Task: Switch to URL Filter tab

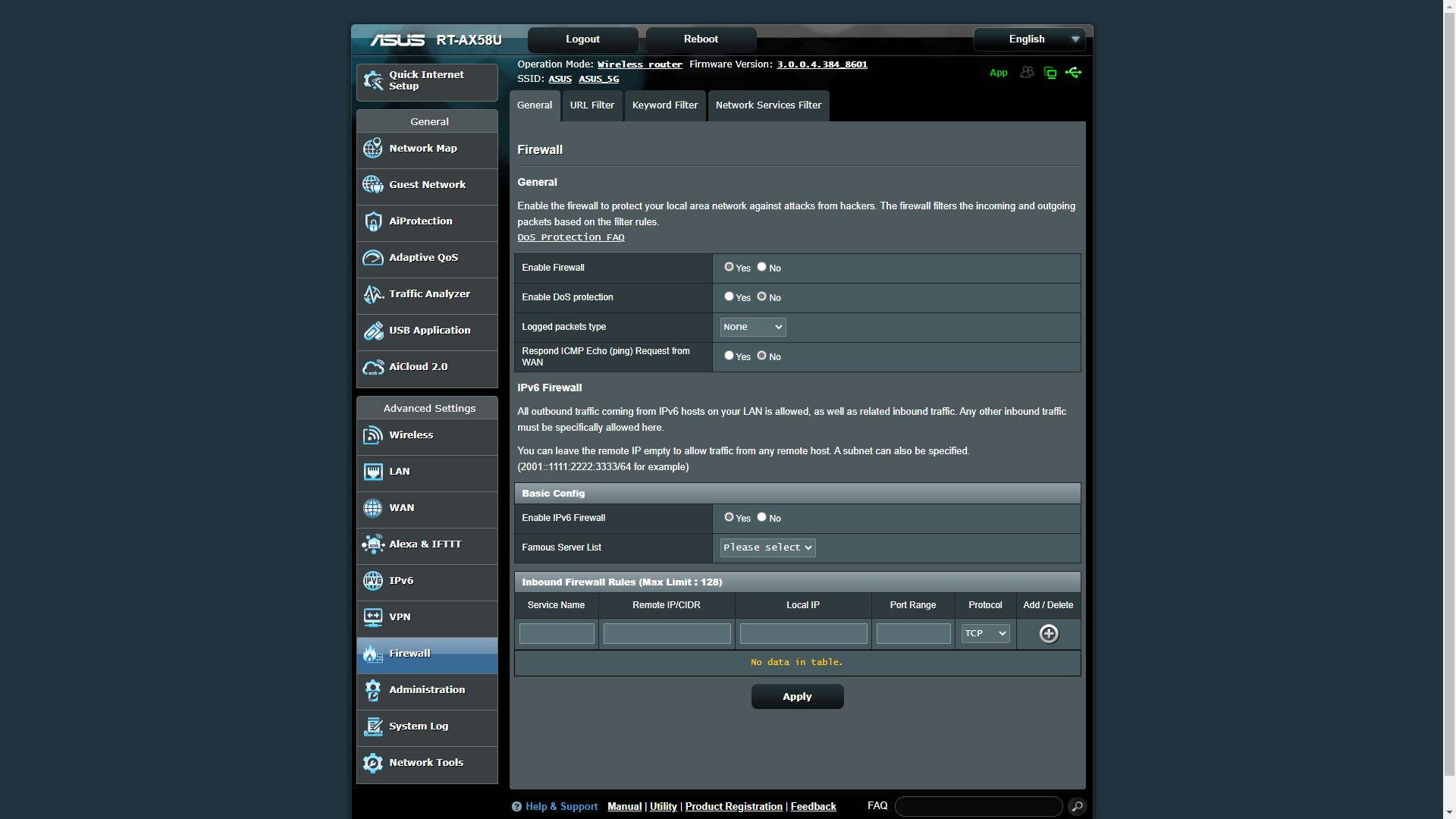Action: tap(591, 104)
